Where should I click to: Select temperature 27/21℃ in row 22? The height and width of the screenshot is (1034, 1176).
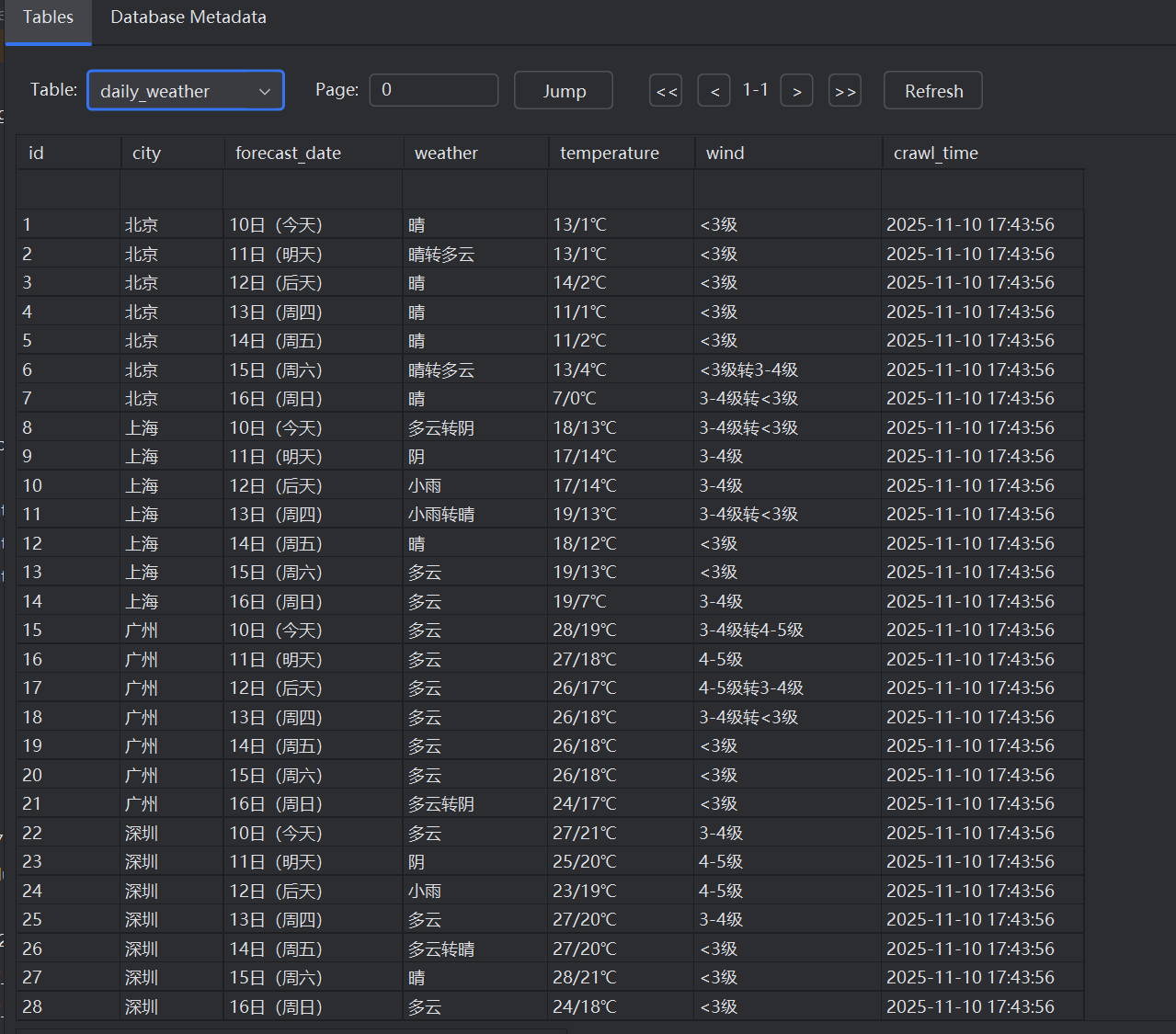[622, 833]
